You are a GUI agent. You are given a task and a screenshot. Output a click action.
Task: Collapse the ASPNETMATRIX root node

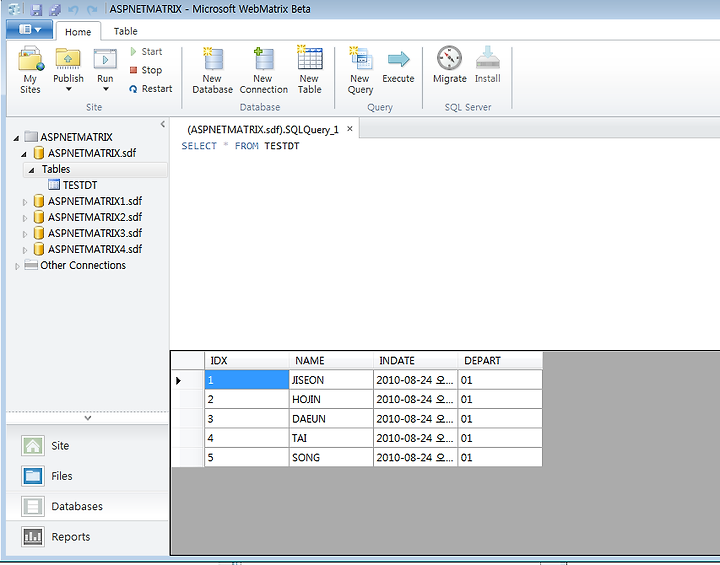pos(17,138)
